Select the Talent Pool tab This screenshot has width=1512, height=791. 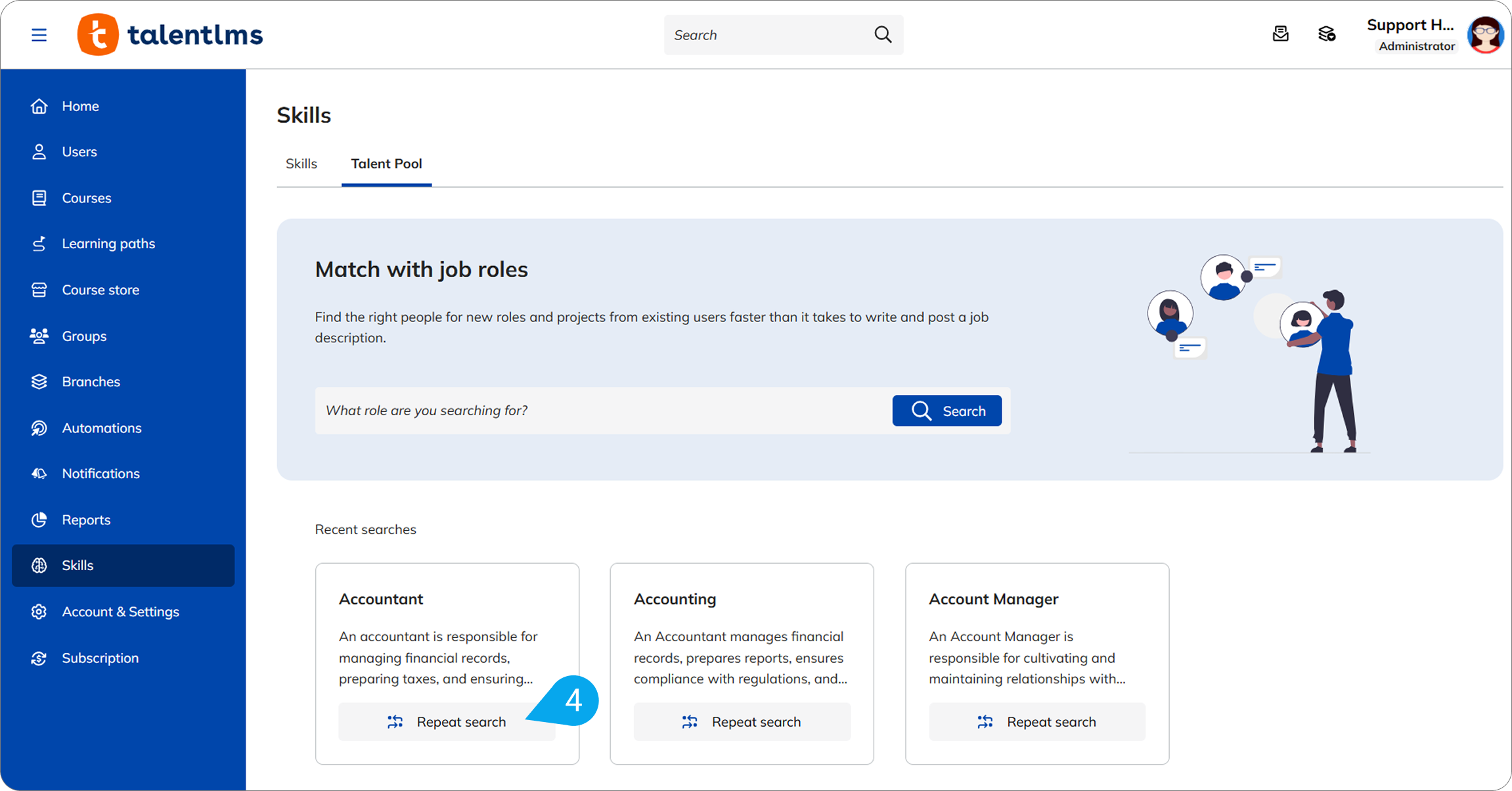(386, 164)
